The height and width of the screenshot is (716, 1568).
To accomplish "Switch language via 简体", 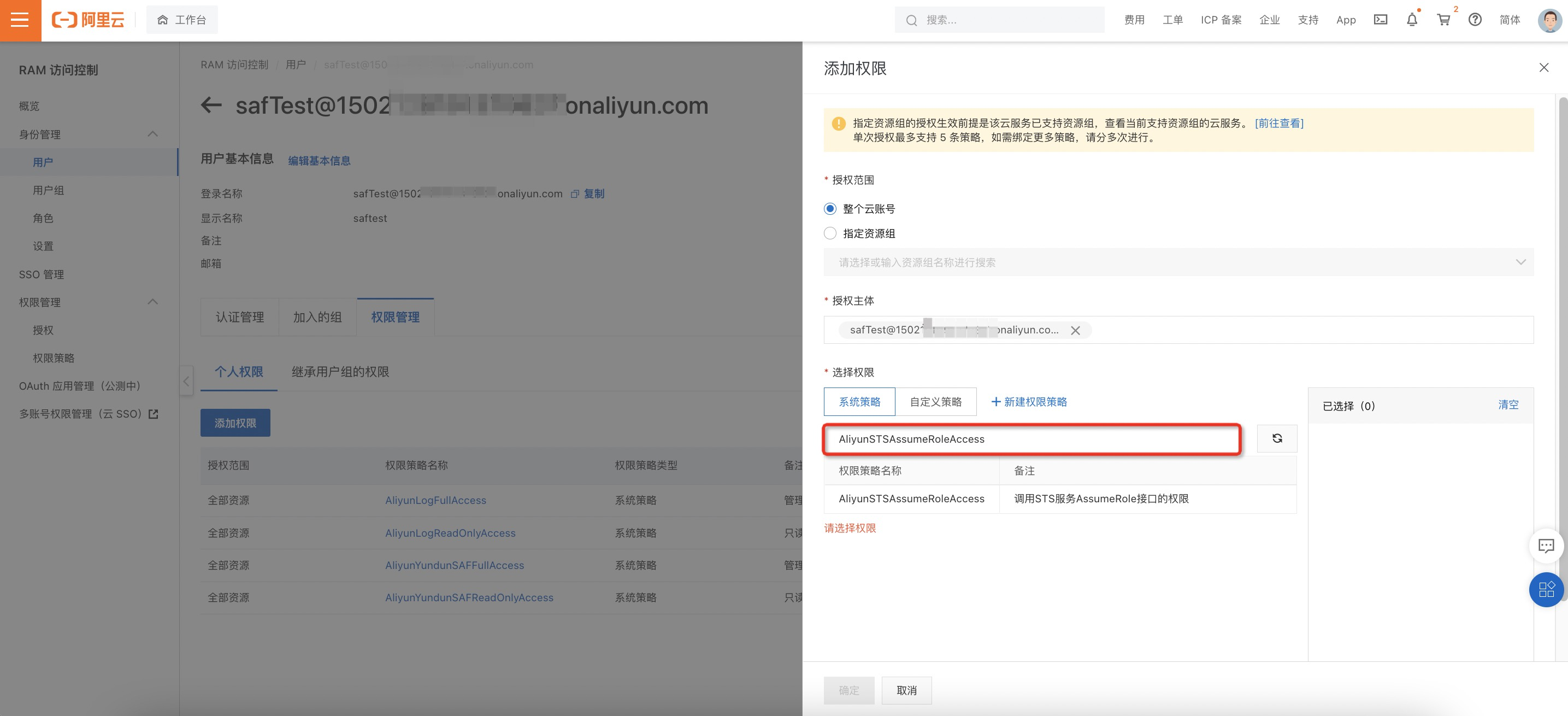I will [1510, 20].
